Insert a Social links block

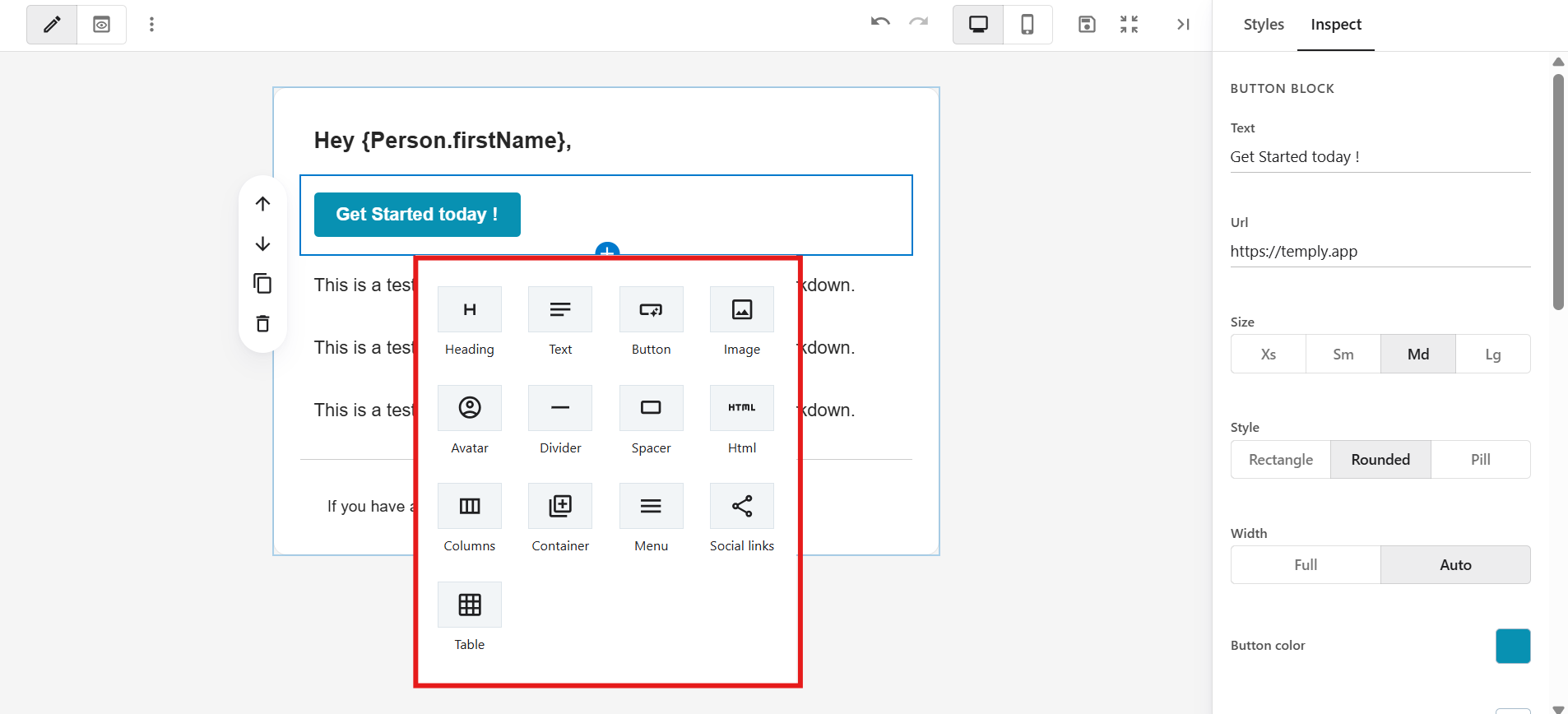[742, 518]
